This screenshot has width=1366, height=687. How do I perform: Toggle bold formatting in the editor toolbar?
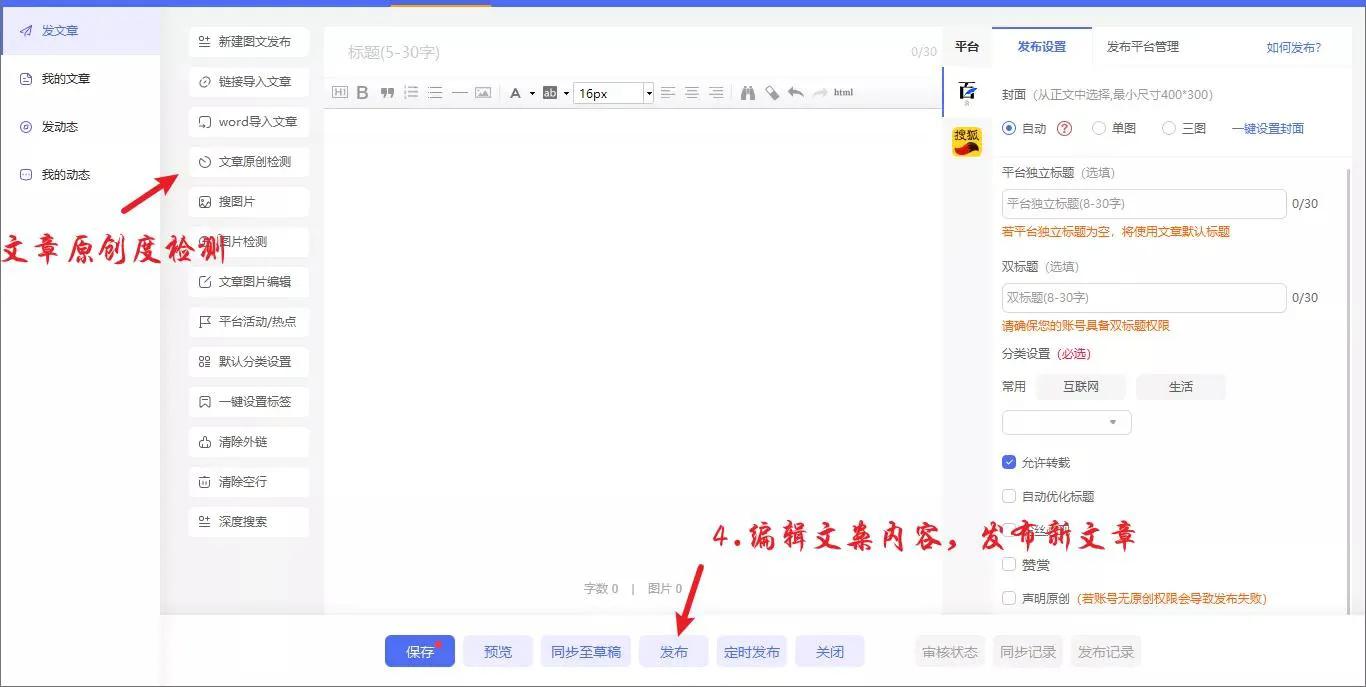pos(362,92)
